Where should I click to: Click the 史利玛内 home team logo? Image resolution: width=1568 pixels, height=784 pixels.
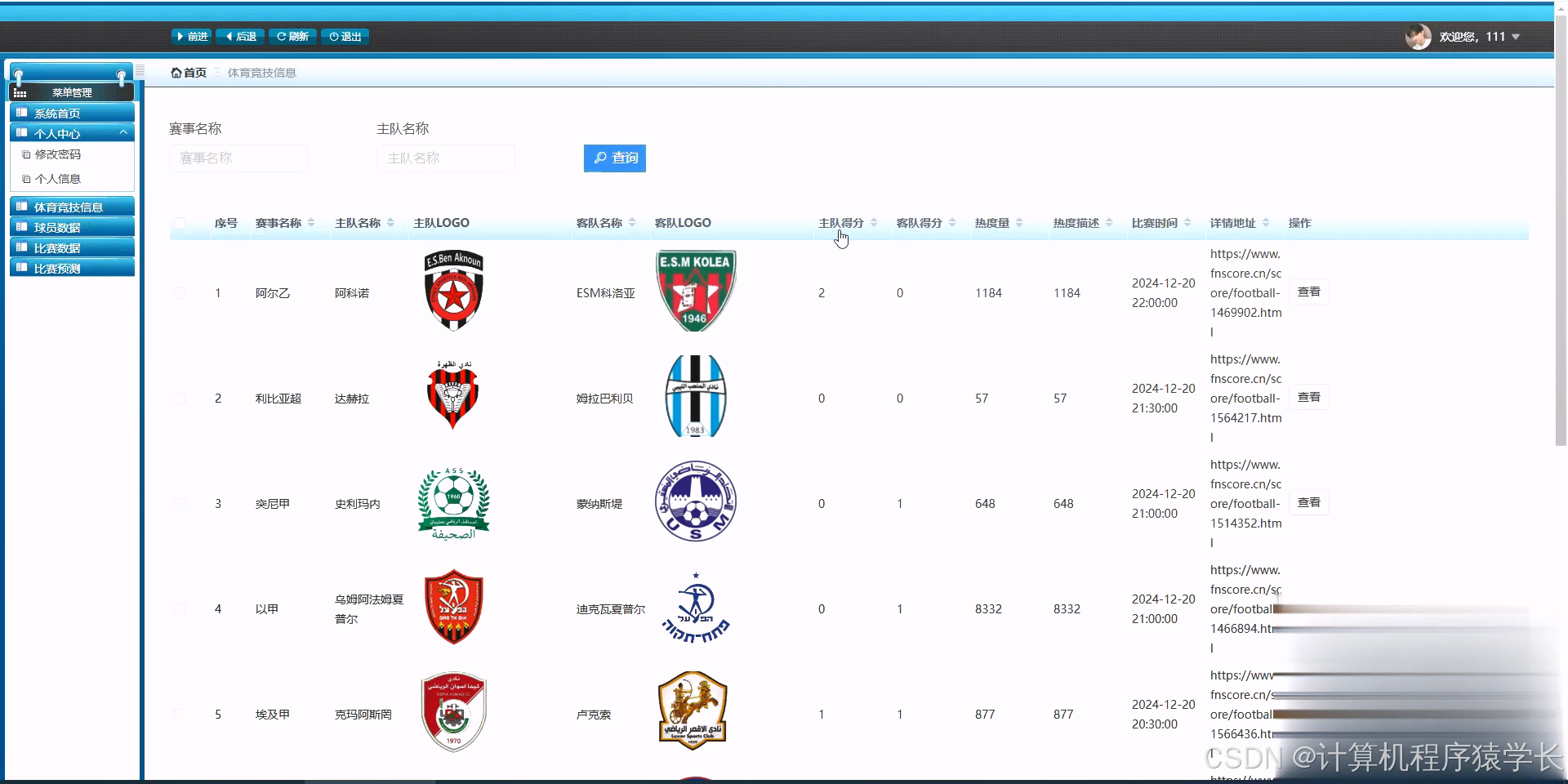point(453,504)
